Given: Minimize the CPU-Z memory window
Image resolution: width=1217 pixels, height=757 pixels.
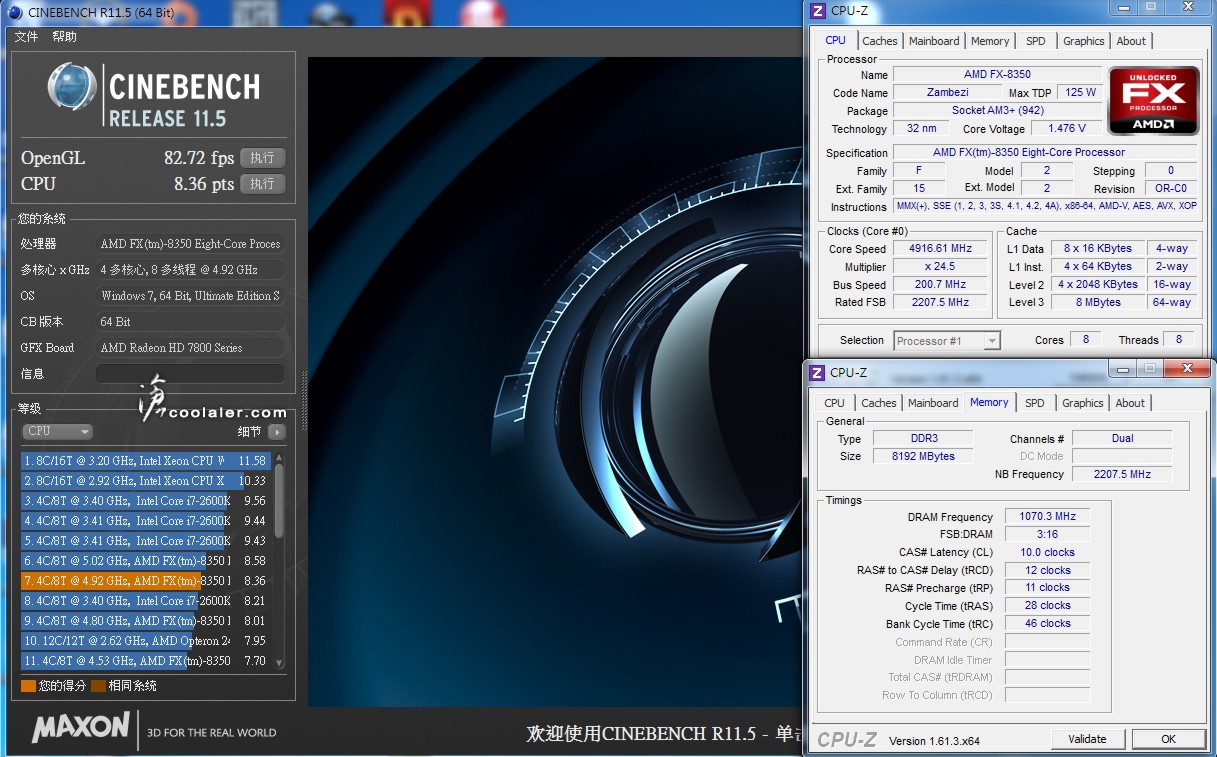Looking at the screenshot, I should click(x=1121, y=369).
